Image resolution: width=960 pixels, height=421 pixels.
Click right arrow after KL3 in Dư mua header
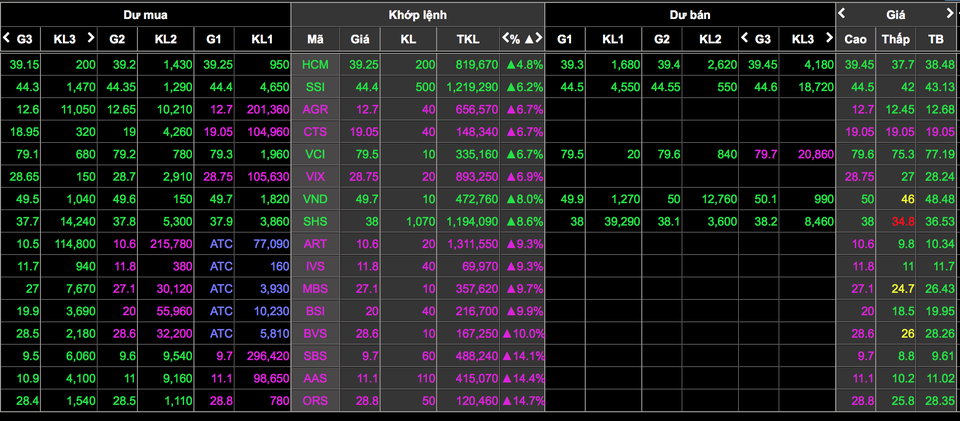[x=91, y=38]
